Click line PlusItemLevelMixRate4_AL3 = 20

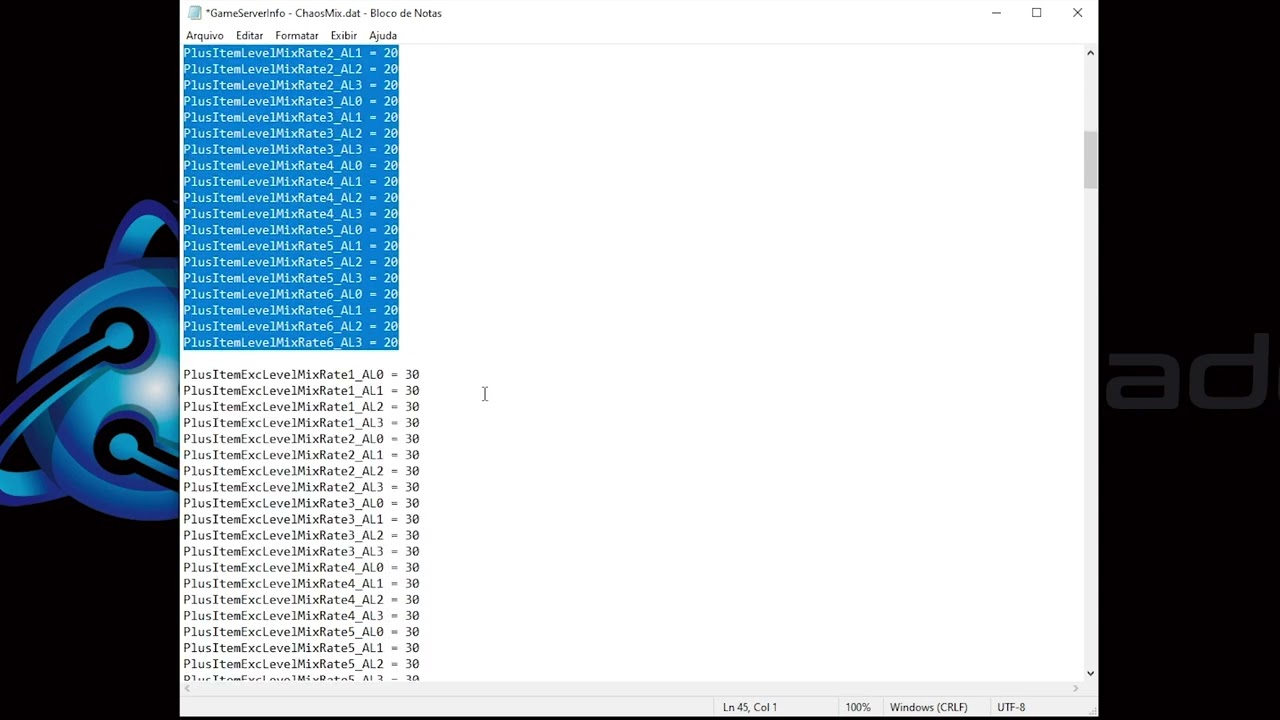tap(291, 214)
